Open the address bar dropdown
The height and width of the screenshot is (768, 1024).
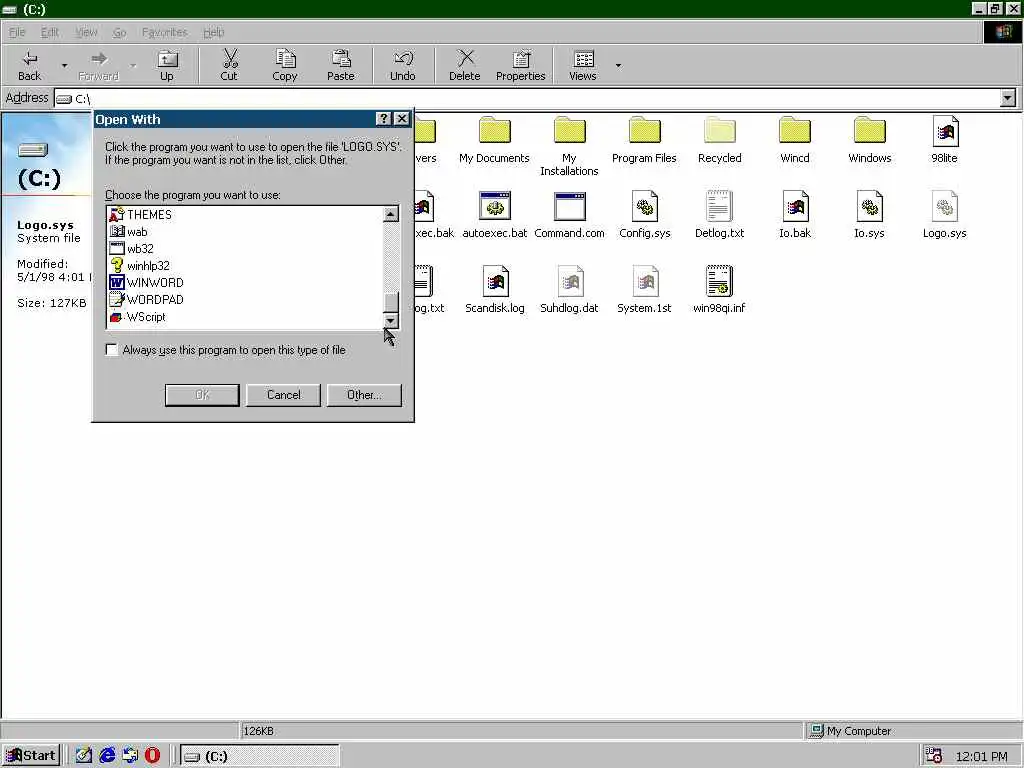point(1008,99)
